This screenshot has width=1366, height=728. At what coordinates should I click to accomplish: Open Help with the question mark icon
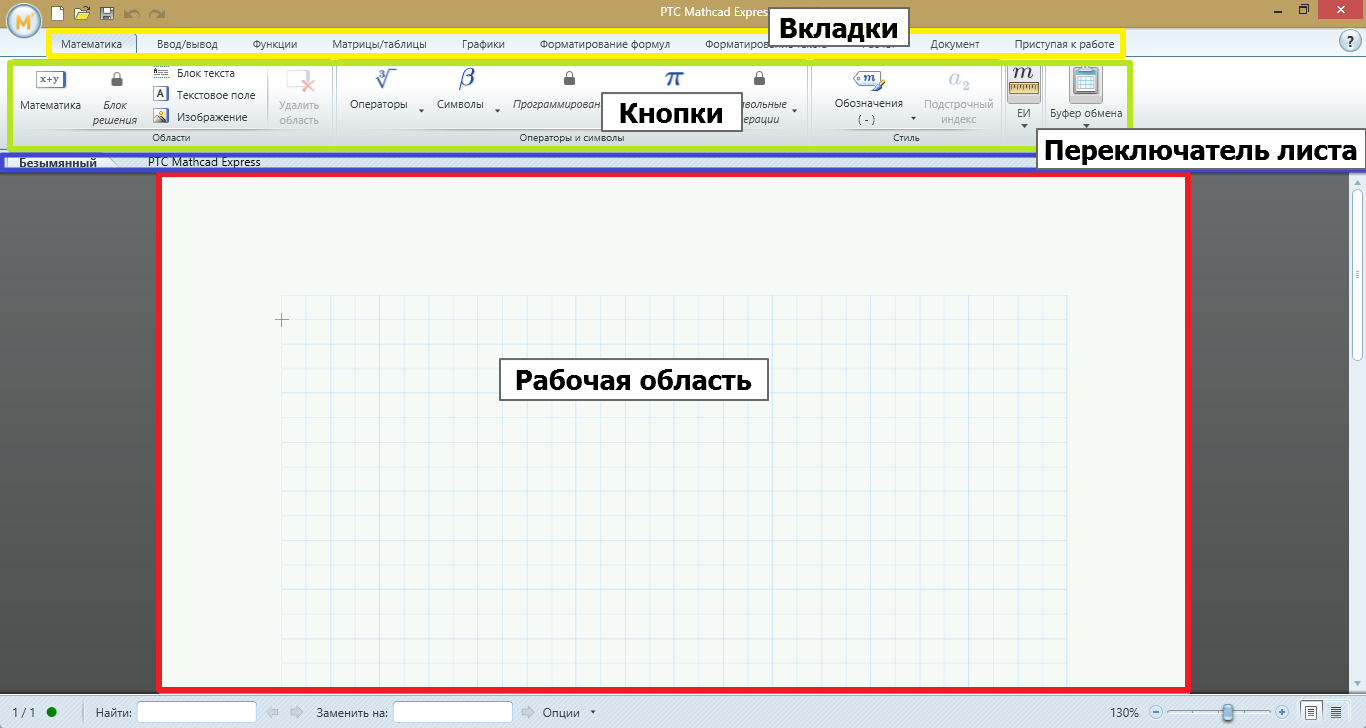1348,41
